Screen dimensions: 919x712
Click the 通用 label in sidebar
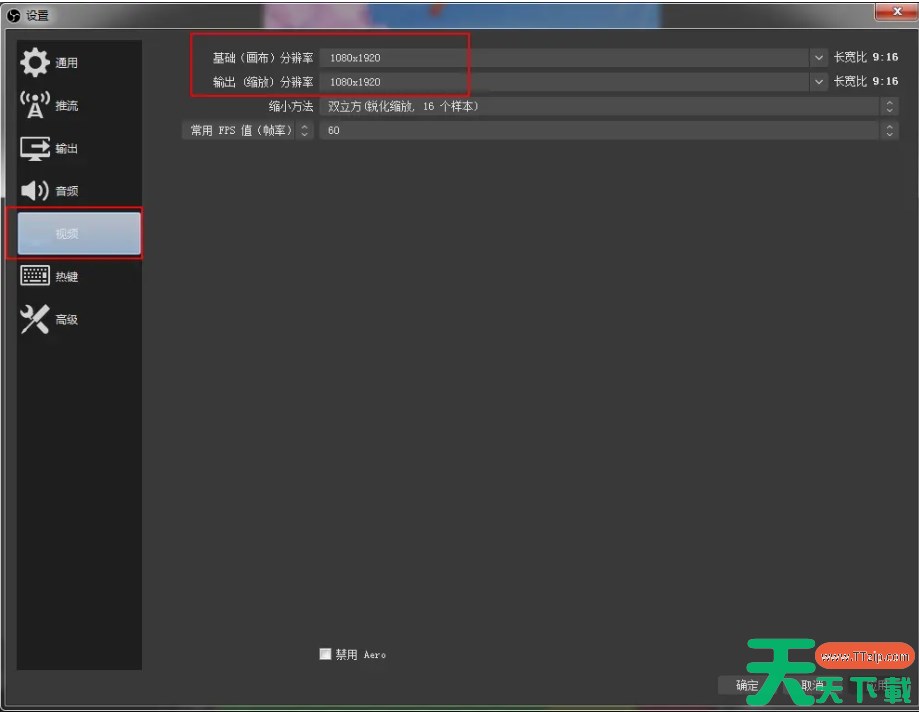[66, 63]
